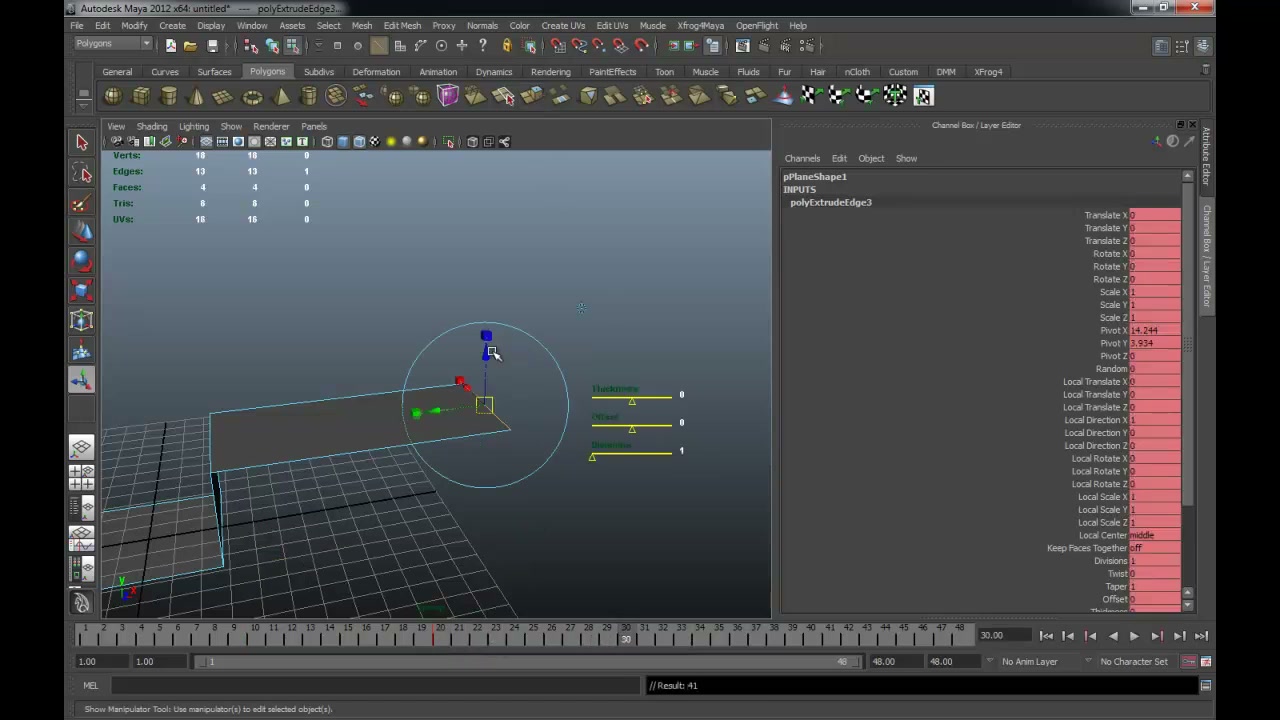Screen dimensions: 1280x720
Task: Pick the Paint Selection tool
Action: point(82,204)
